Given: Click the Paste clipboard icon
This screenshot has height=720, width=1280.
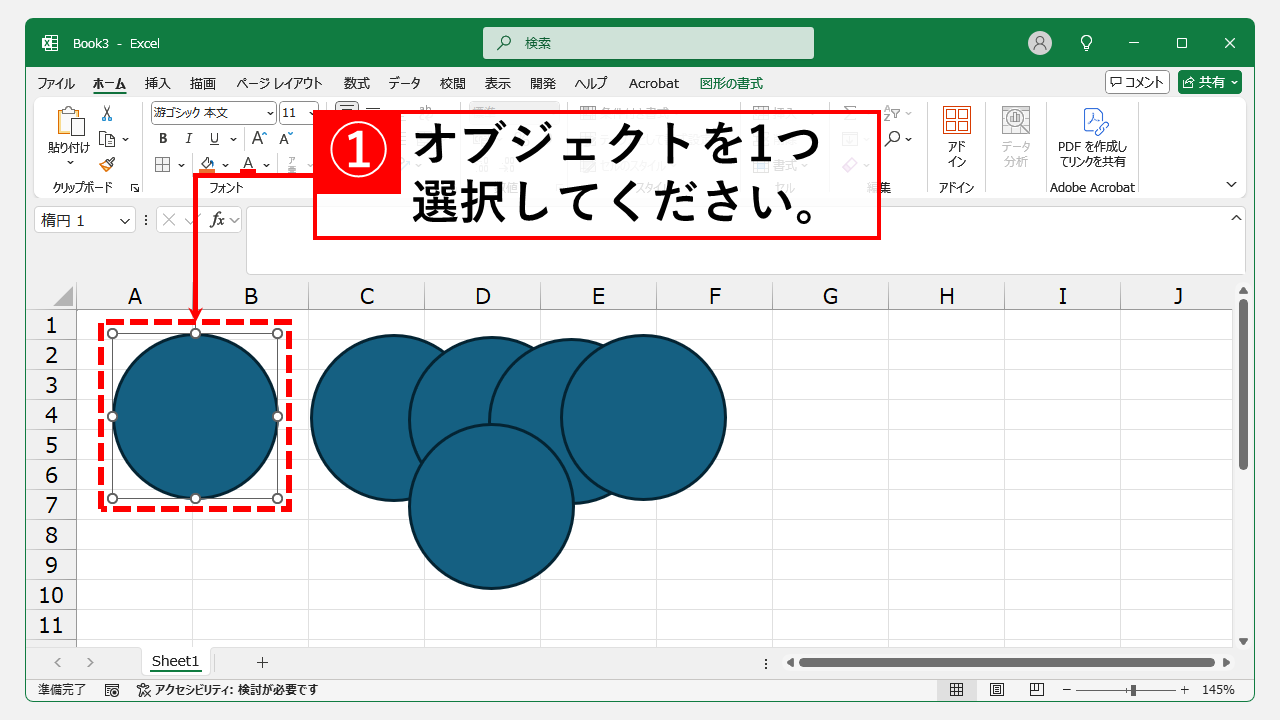Looking at the screenshot, I should click(69, 121).
